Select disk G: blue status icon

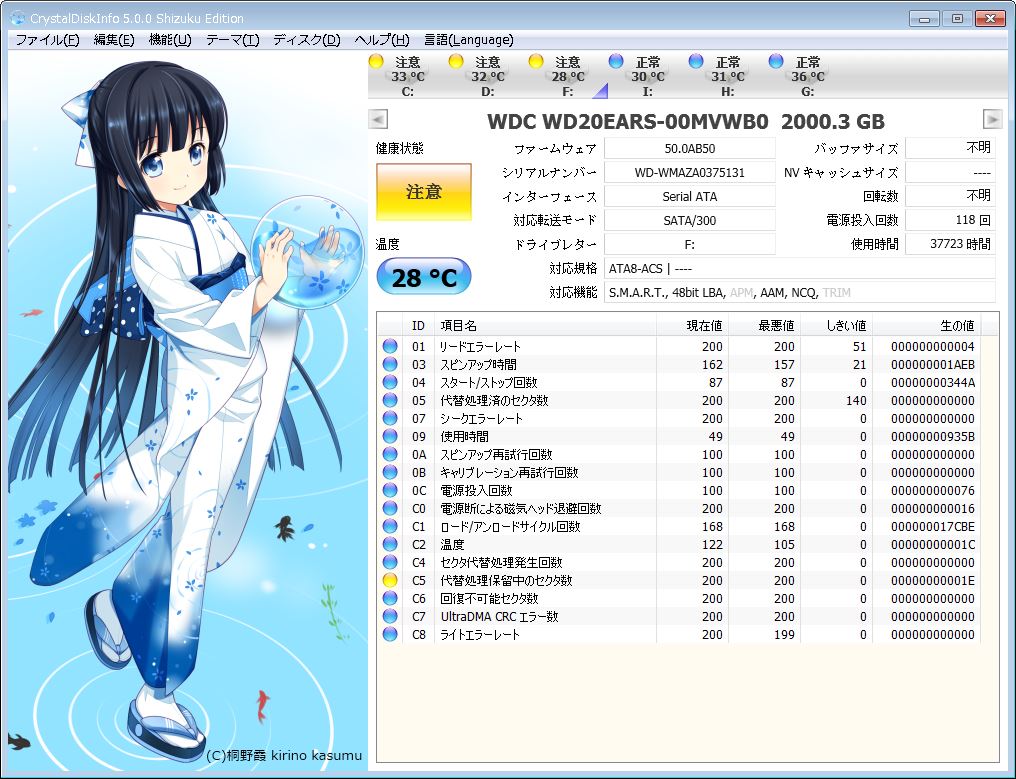click(776, 62)
